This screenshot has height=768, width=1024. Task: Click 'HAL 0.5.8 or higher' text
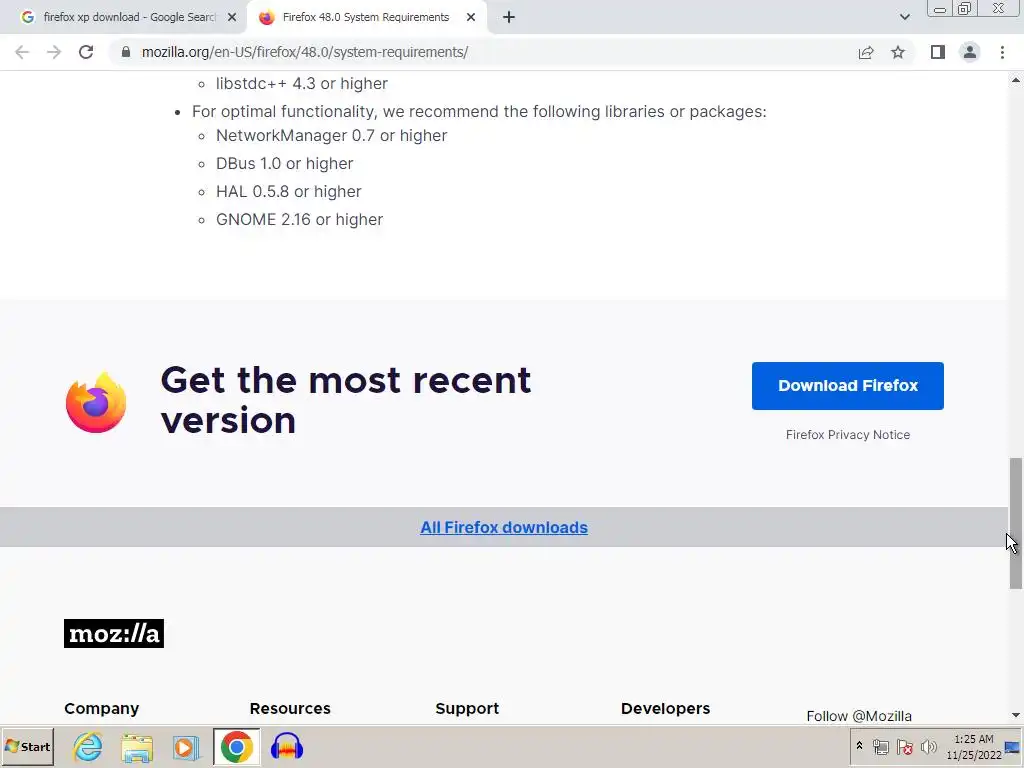(x=289, y=191)
